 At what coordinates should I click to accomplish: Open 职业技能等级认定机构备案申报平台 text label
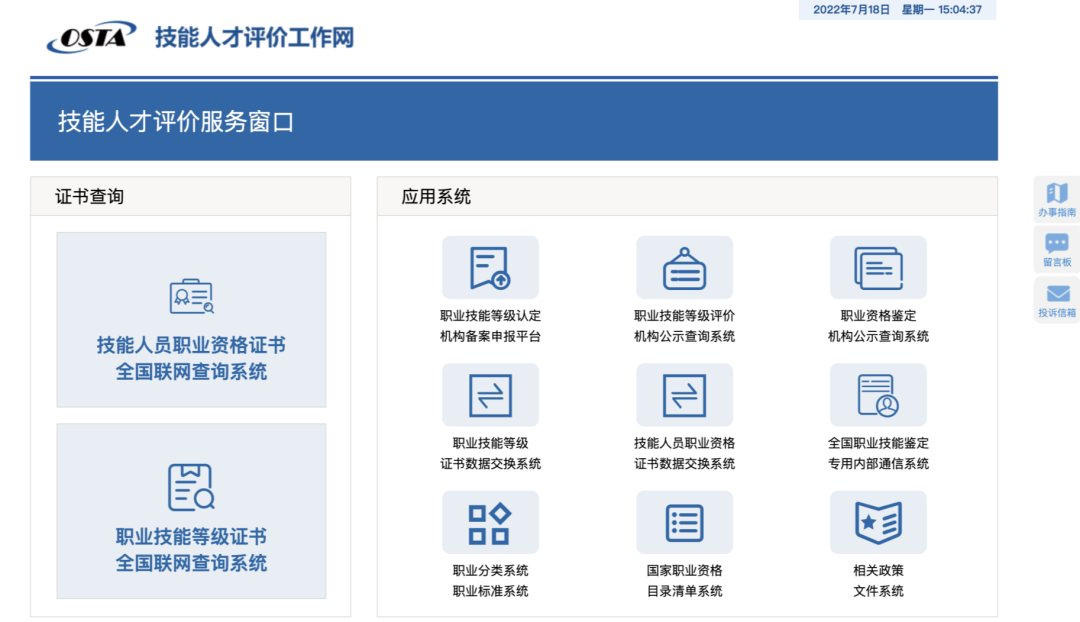(490, 326)
